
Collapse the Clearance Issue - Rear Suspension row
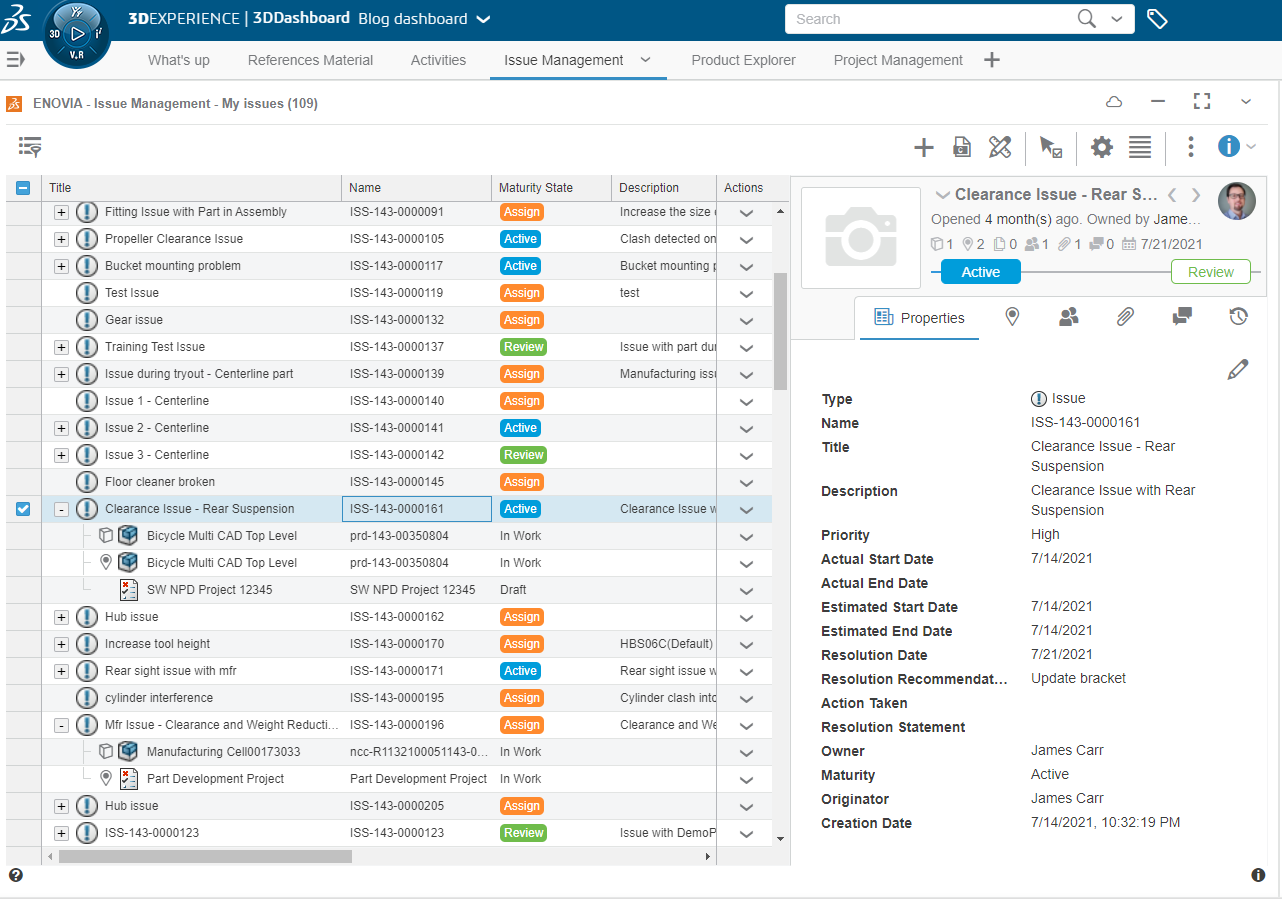click(x=61, y=509)
